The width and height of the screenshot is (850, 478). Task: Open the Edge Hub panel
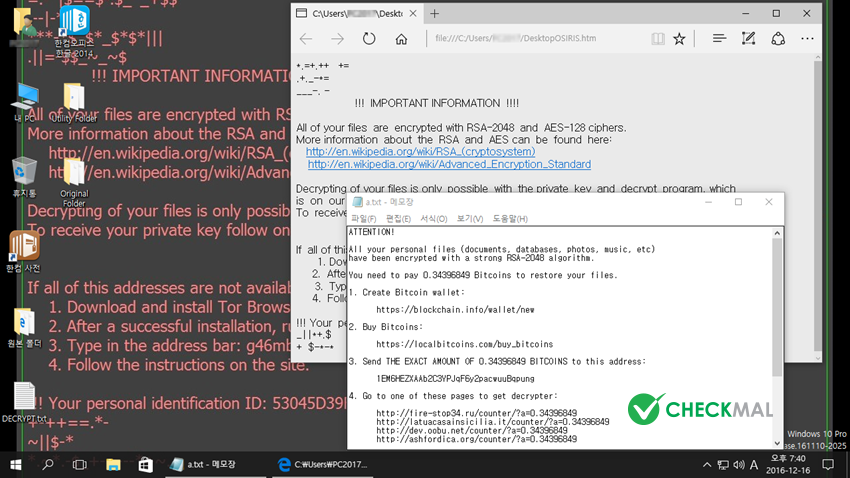pos(719,39)
